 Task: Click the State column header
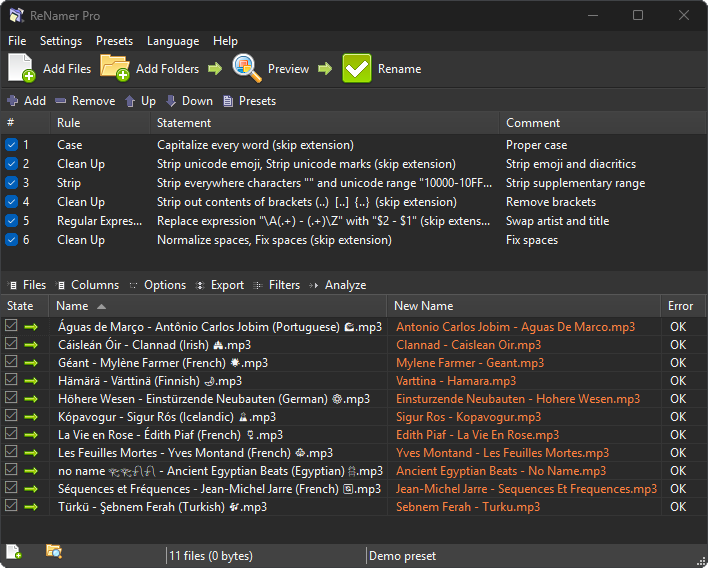pos(24,306)
